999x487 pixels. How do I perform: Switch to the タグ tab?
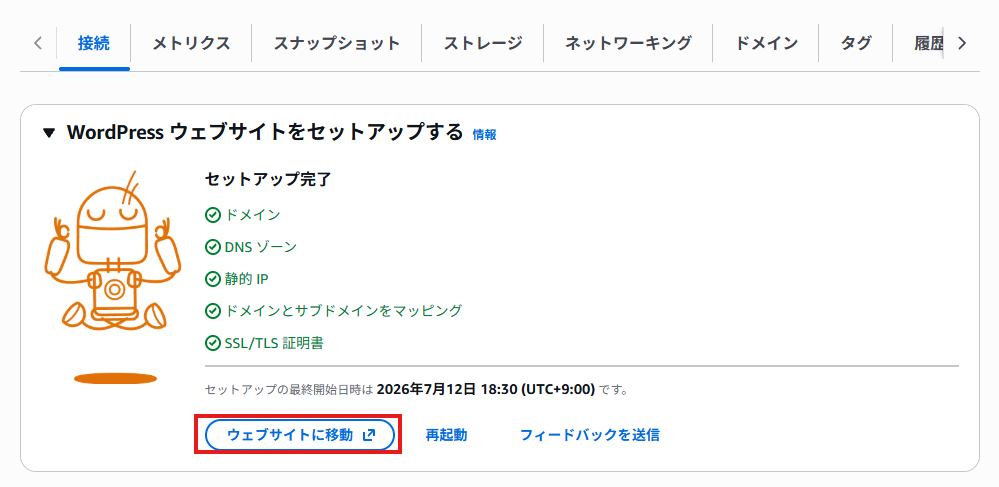(x=856, y=43)
